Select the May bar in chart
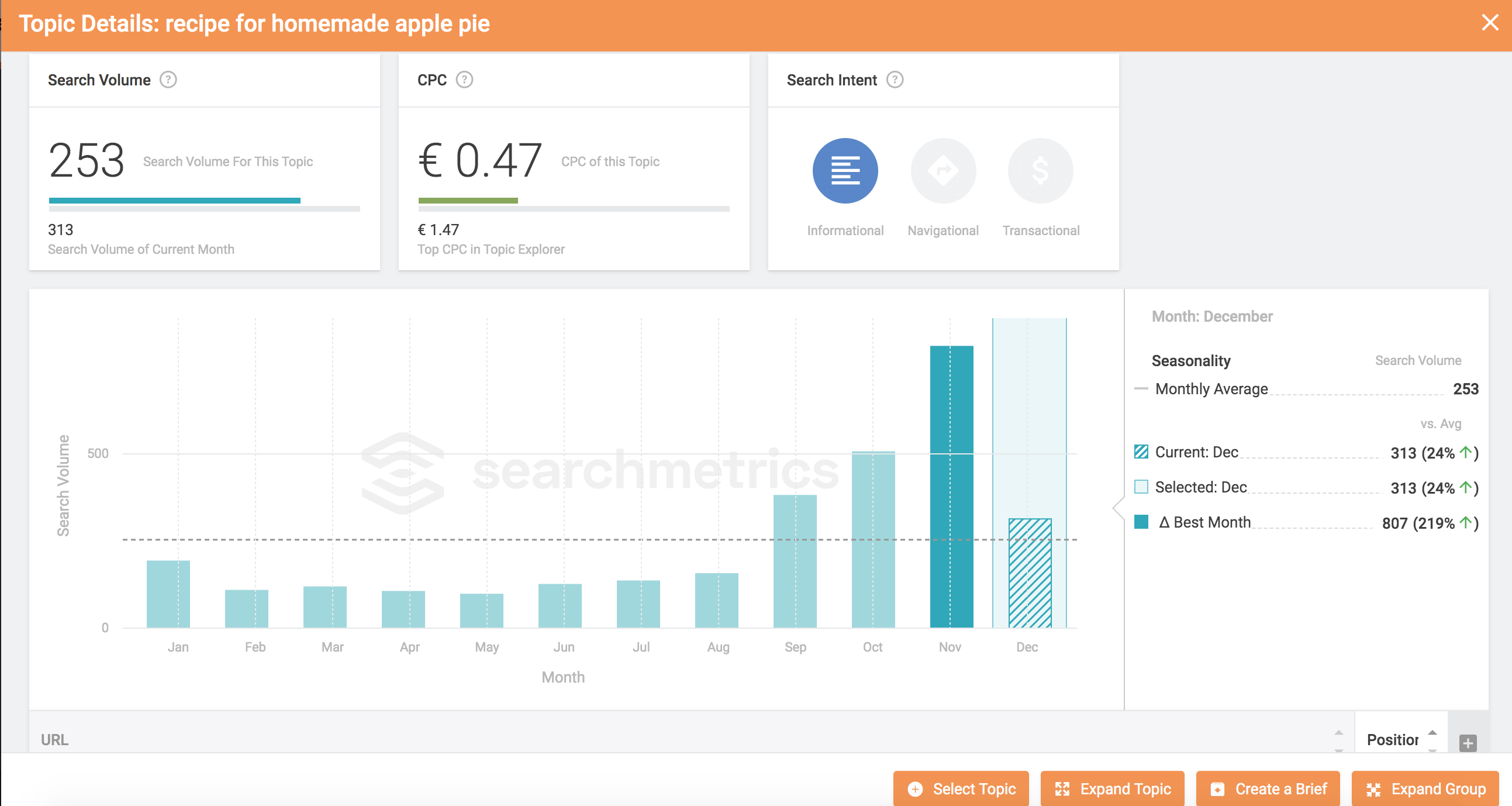The width and height of the screenshot is (1512, 806). (x=482, y=611)
